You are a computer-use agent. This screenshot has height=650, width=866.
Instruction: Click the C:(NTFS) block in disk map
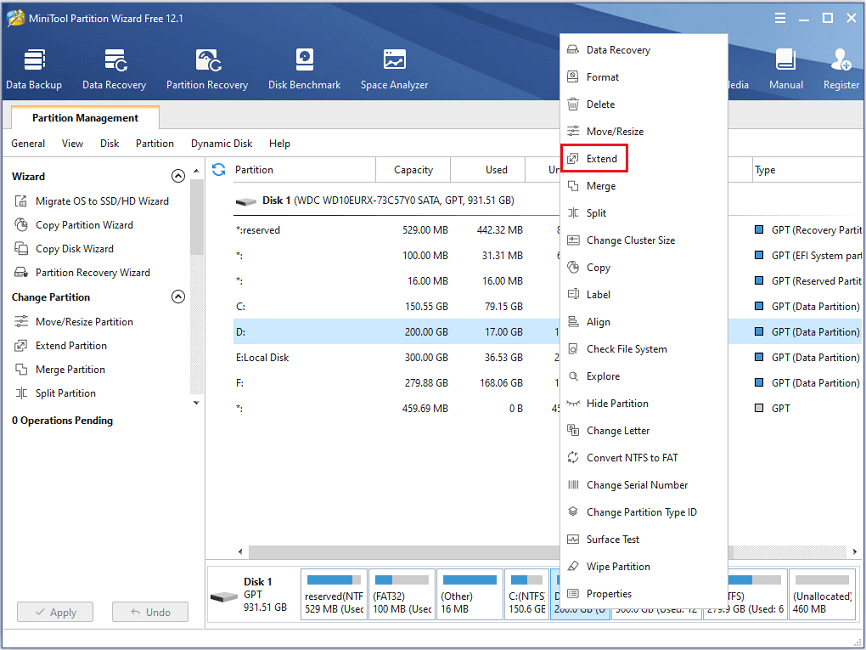527,595
